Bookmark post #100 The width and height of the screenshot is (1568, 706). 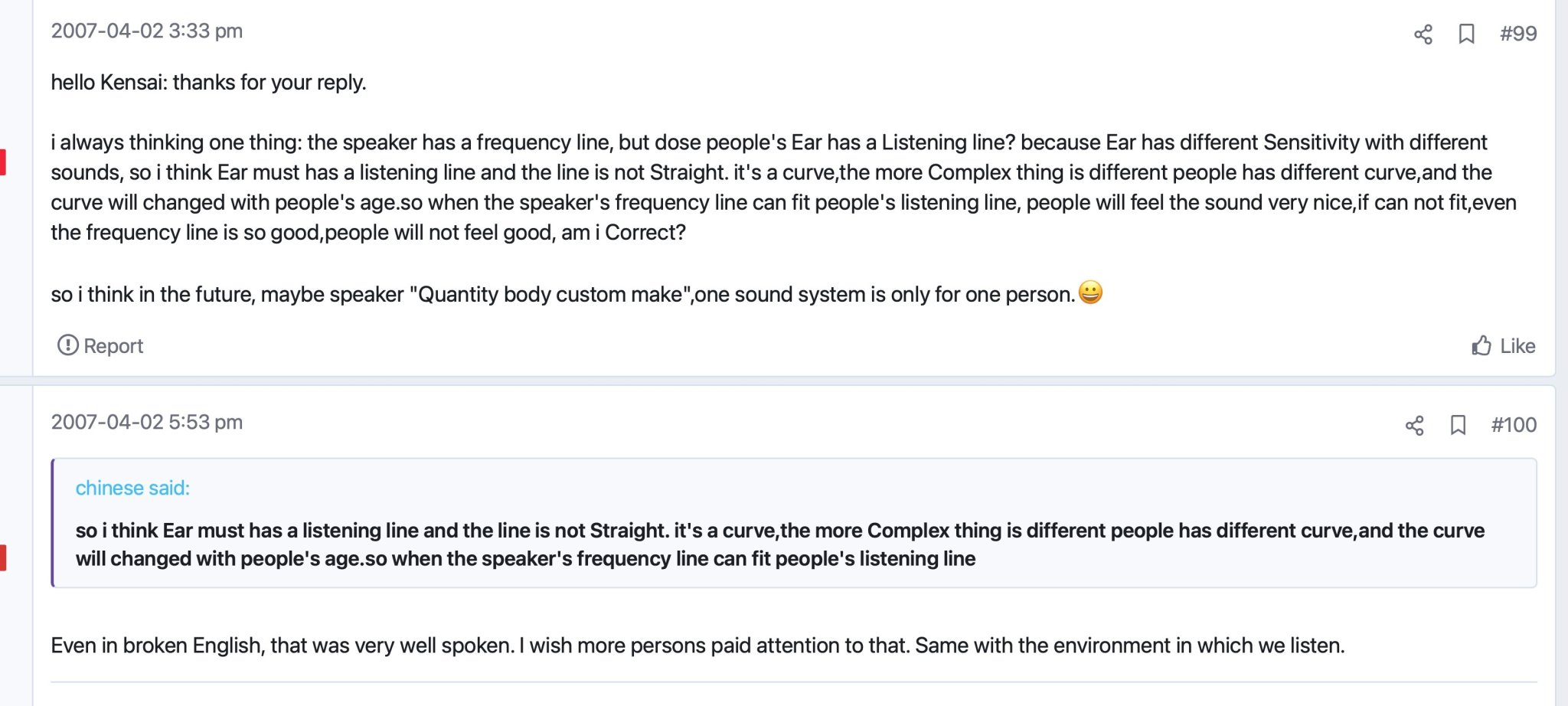tap(1458, 425)
